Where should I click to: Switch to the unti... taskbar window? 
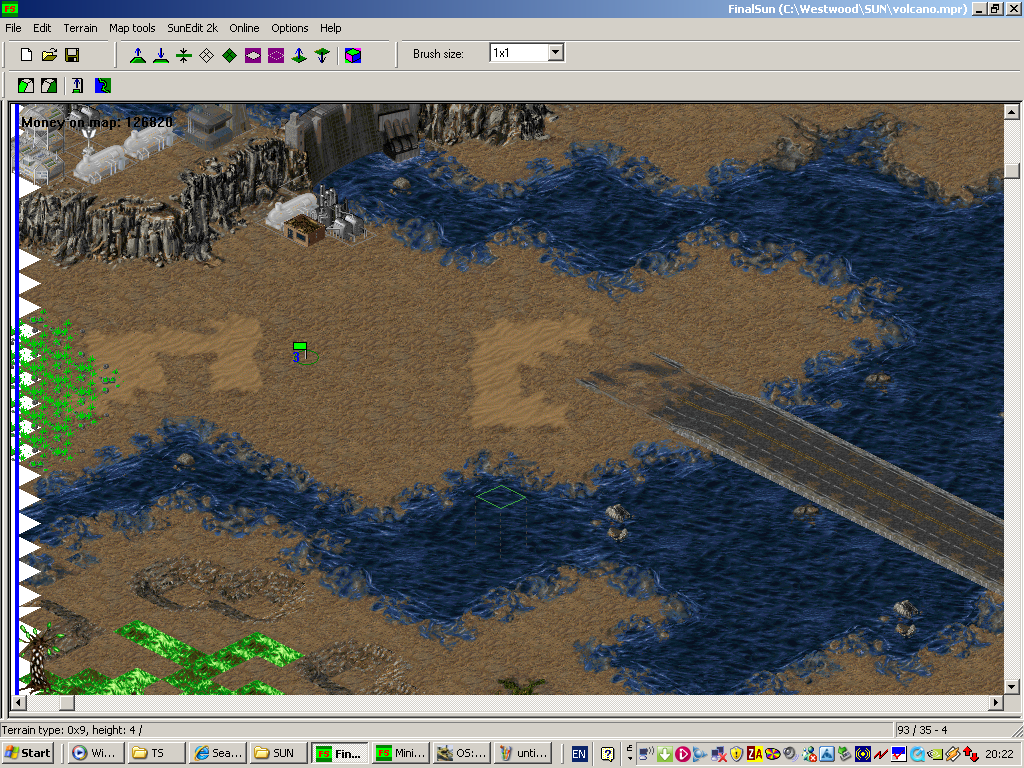522,753
